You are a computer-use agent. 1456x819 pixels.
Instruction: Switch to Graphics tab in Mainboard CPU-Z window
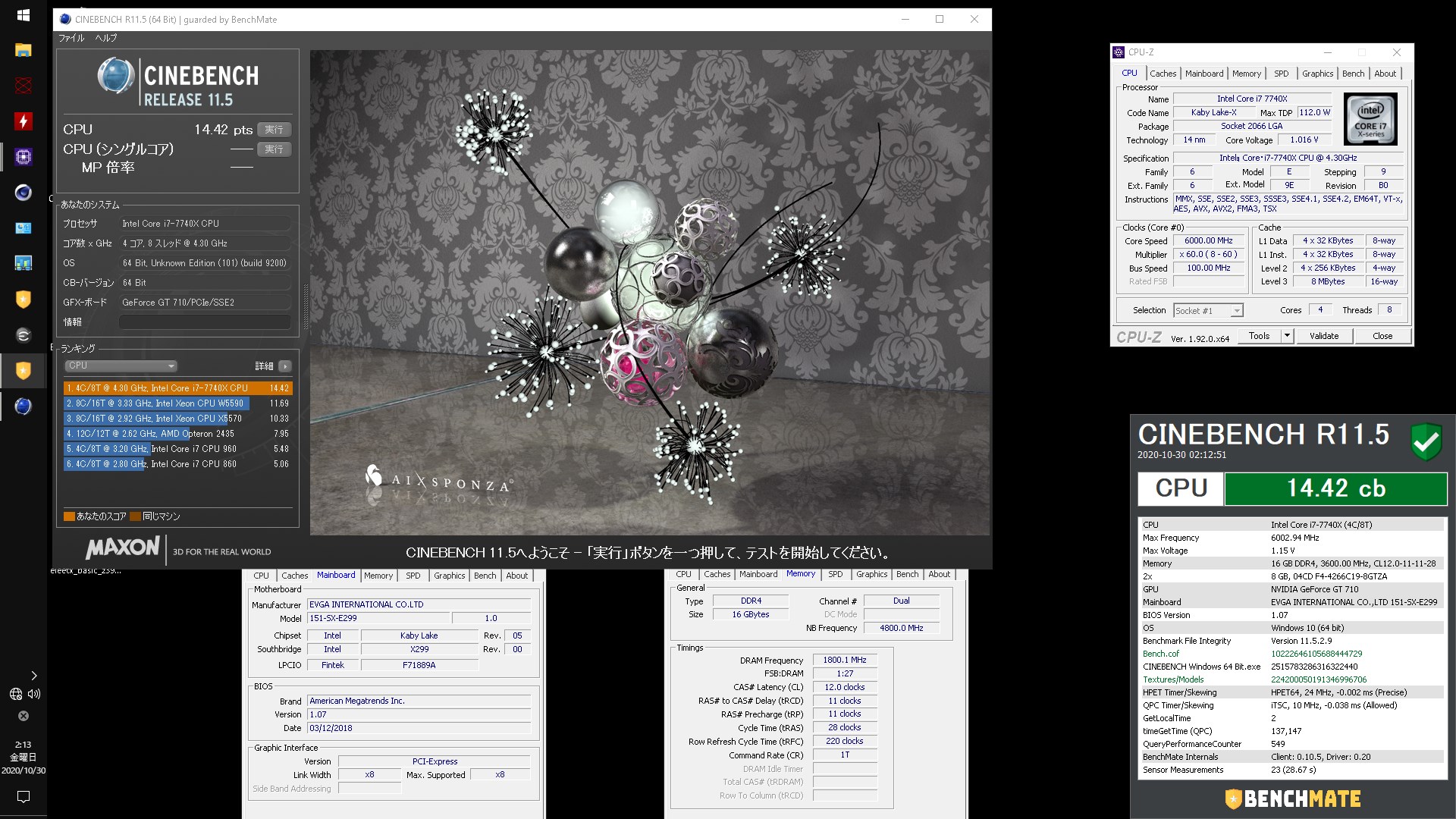point(449,576)
